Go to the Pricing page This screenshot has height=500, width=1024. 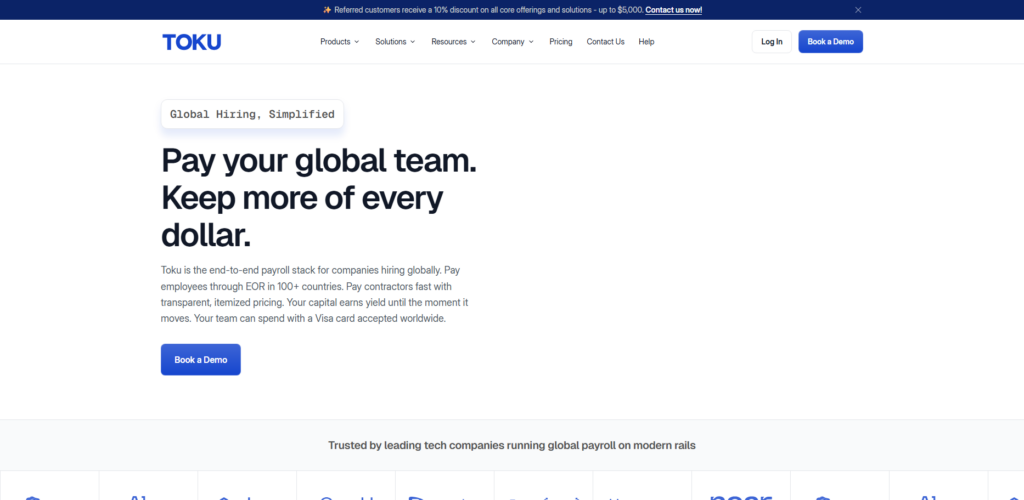[x=560, y=42]
